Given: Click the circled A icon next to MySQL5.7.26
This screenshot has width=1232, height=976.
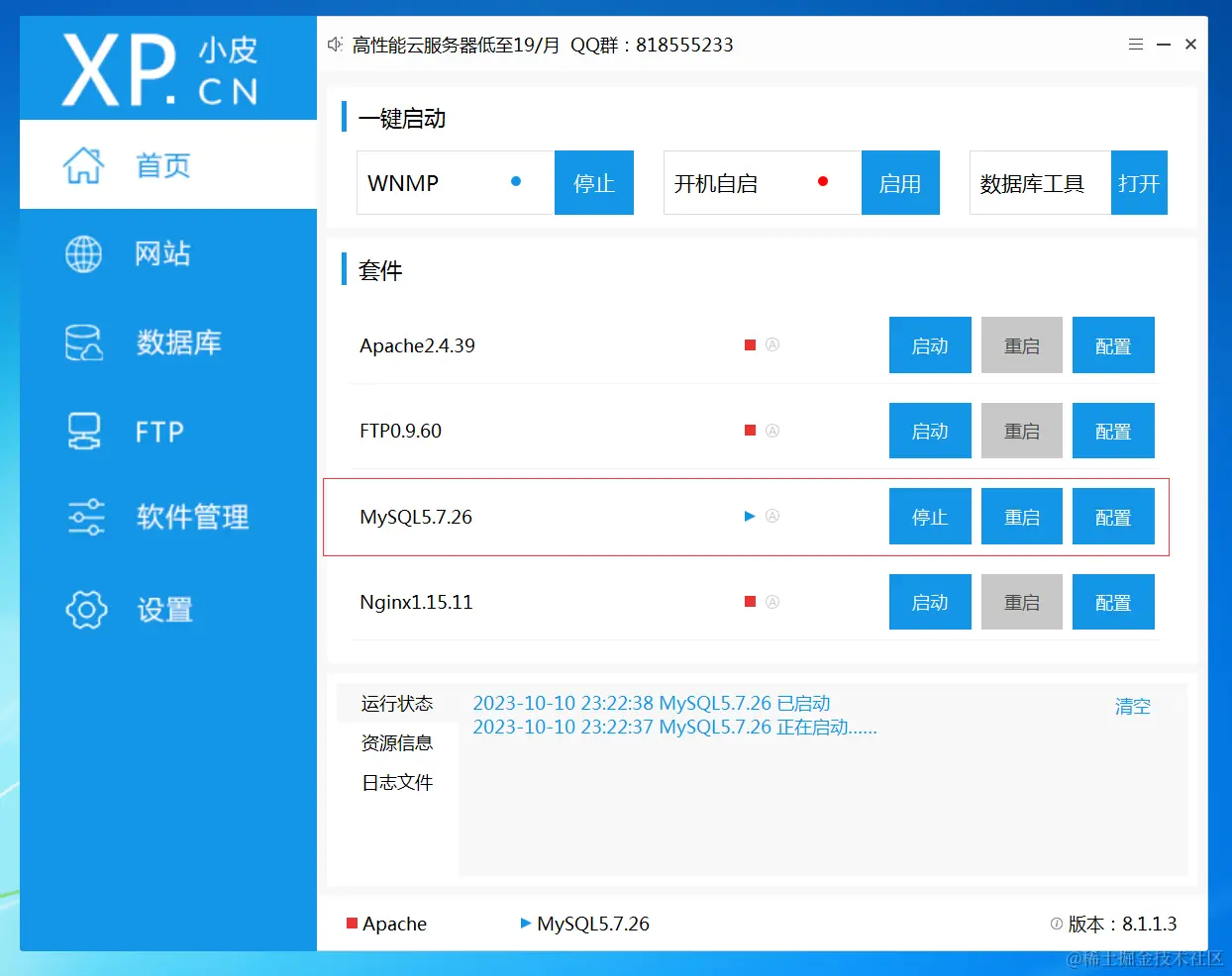Looking at the screenshot, I should [772, 517].
